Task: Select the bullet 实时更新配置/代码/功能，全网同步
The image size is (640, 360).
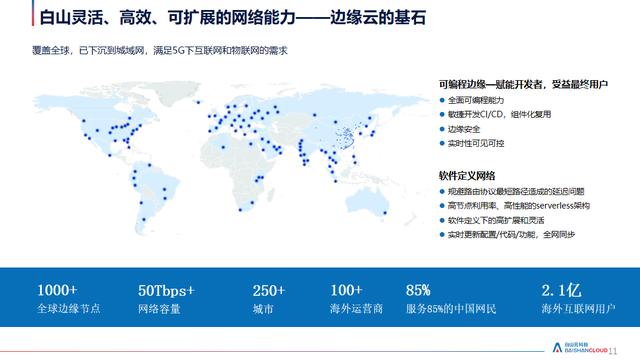Action: [511, 235]
